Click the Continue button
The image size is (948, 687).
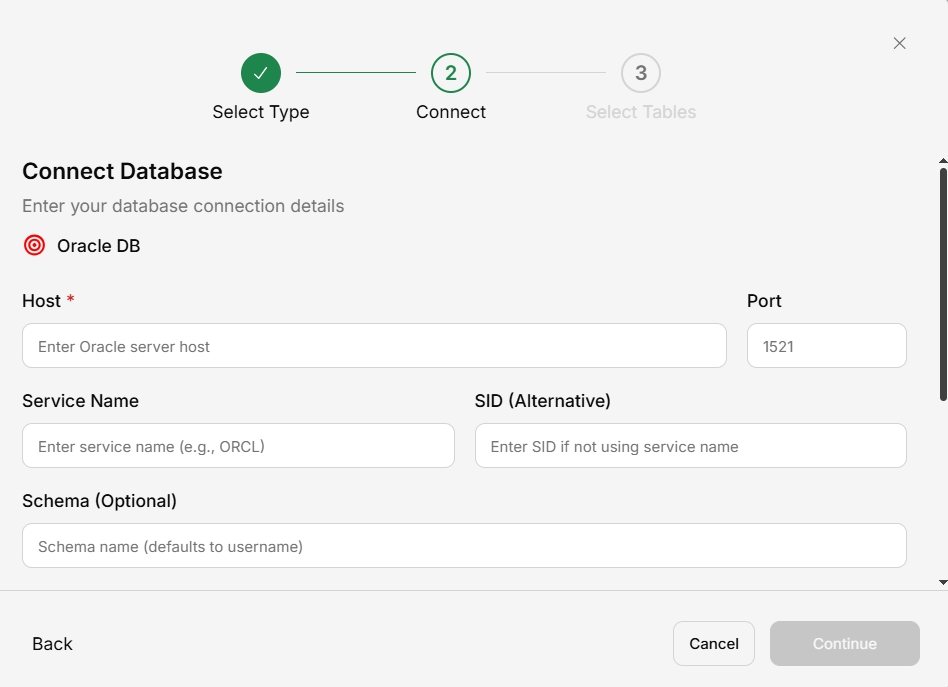[844, 644]
